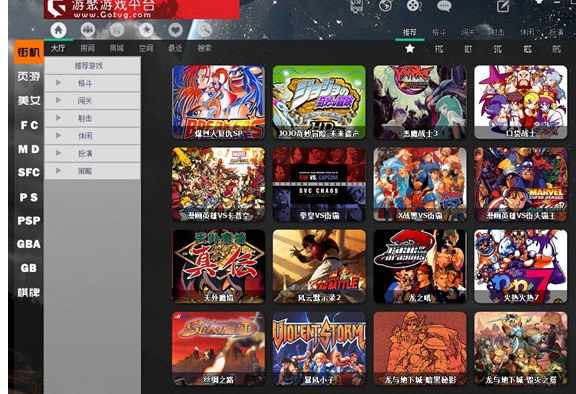Click the globe icon at top
Image resolution: width=576 pixels, height=394 pixels.
(x=385, y=6)
